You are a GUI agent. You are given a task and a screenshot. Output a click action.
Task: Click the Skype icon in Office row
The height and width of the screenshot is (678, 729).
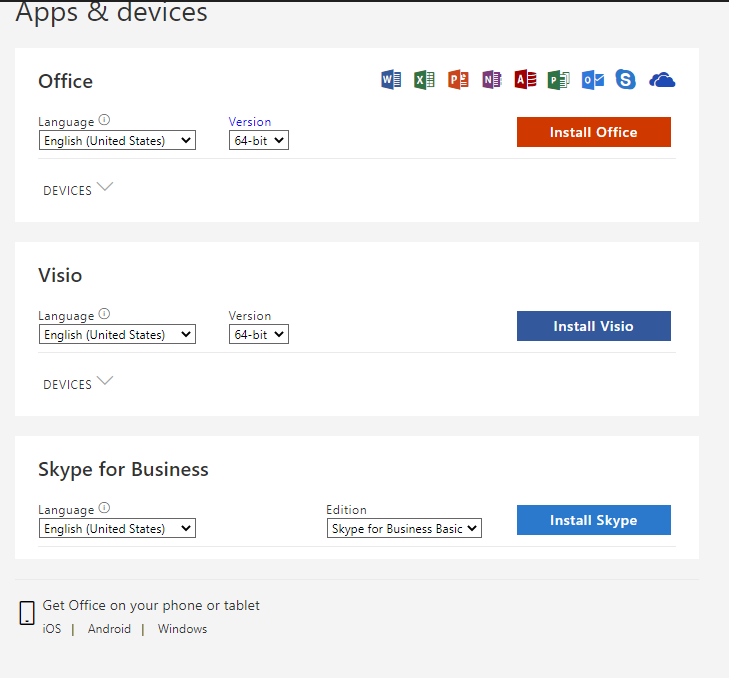625,79
